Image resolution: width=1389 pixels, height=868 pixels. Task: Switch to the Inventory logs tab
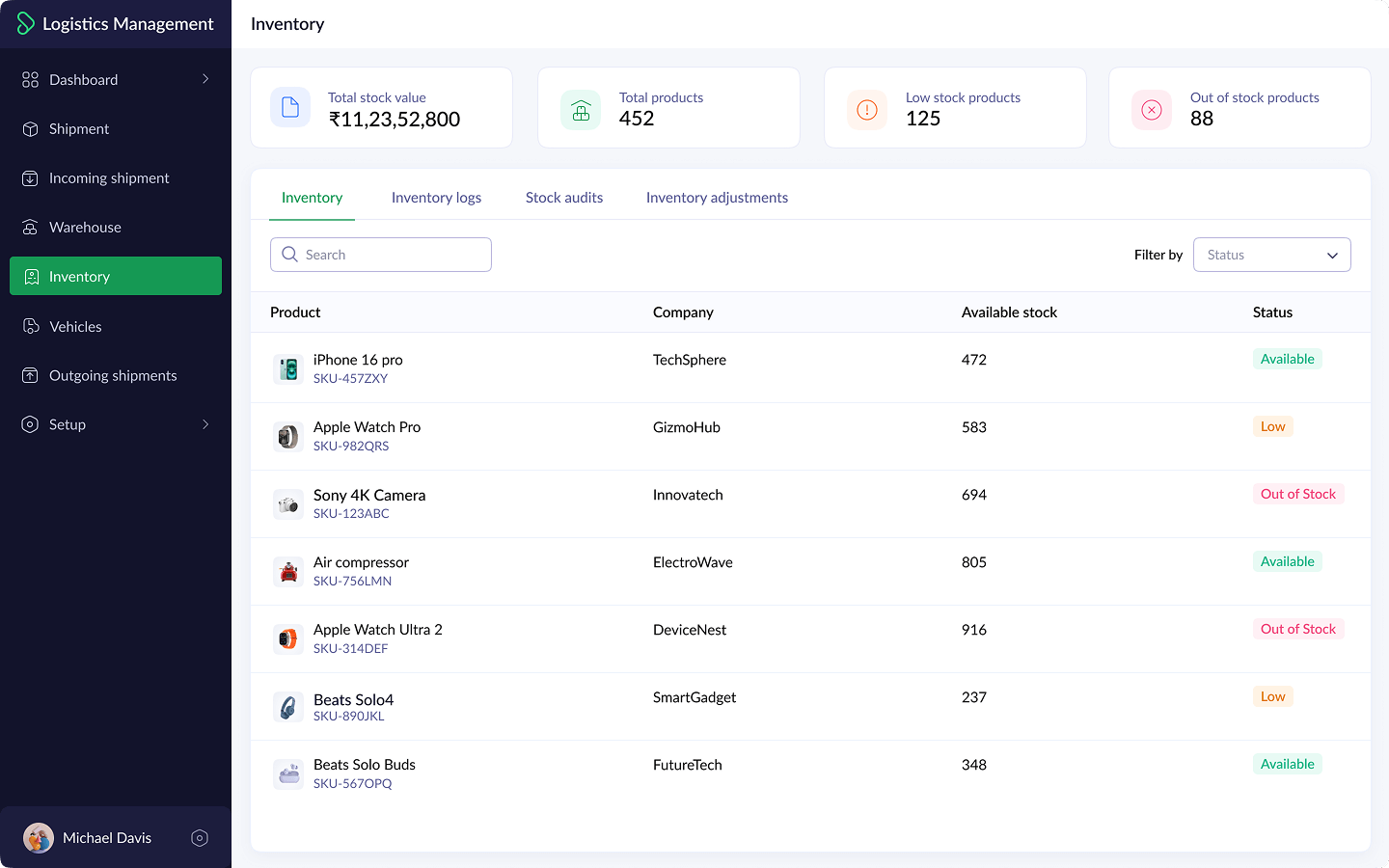(436, 198)
